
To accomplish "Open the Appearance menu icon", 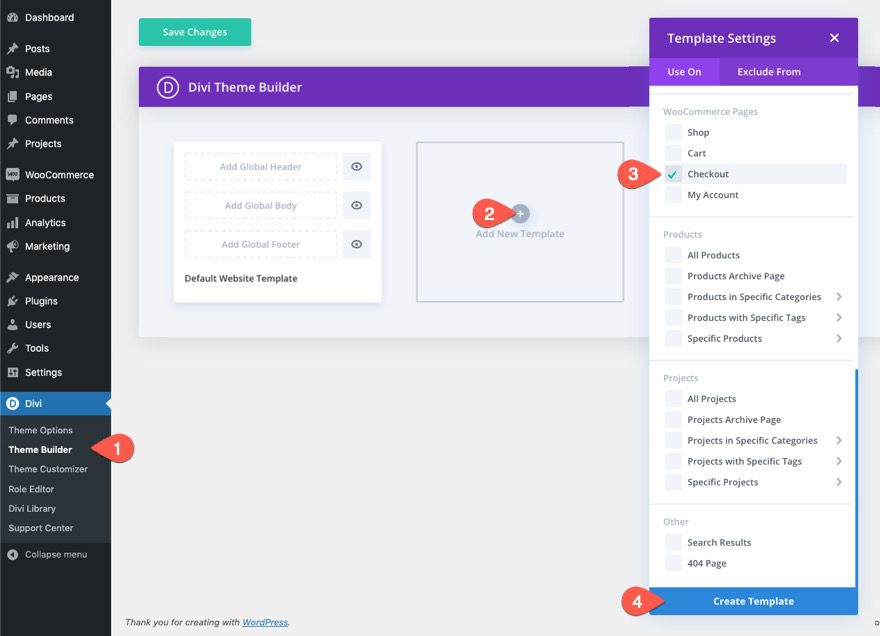I will tap(11, 277).
